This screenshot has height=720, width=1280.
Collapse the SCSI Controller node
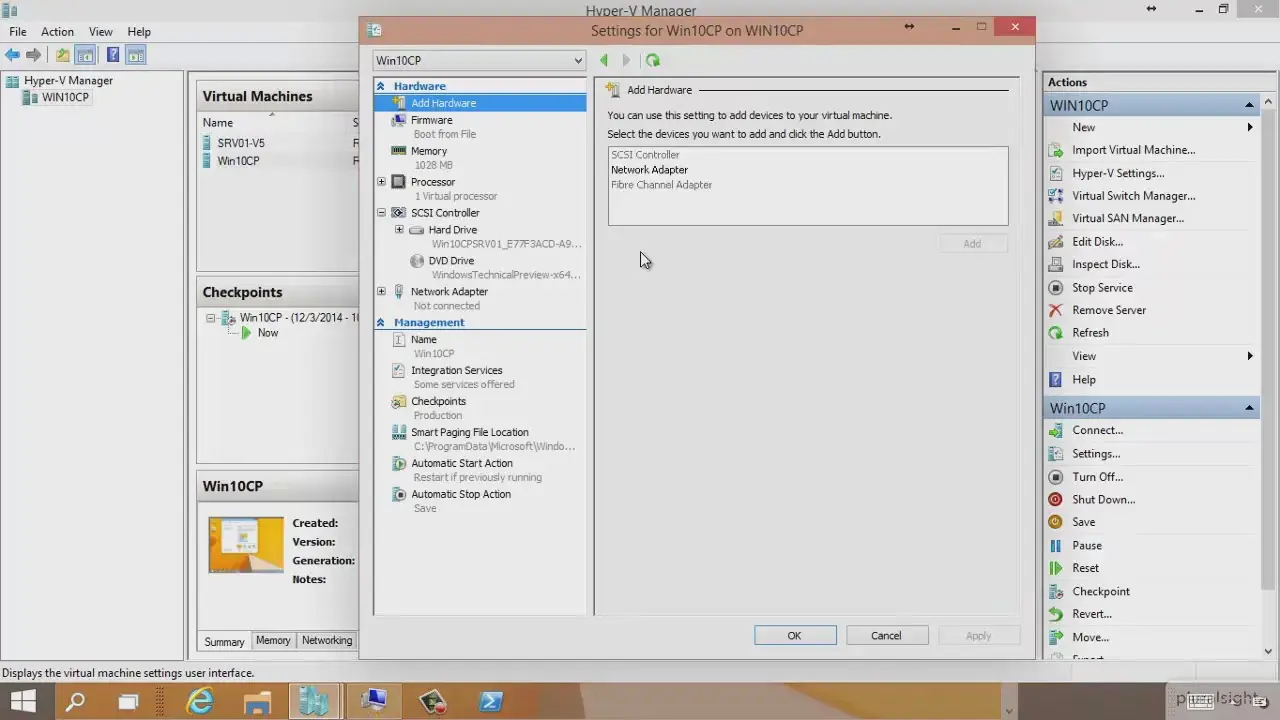381,213
